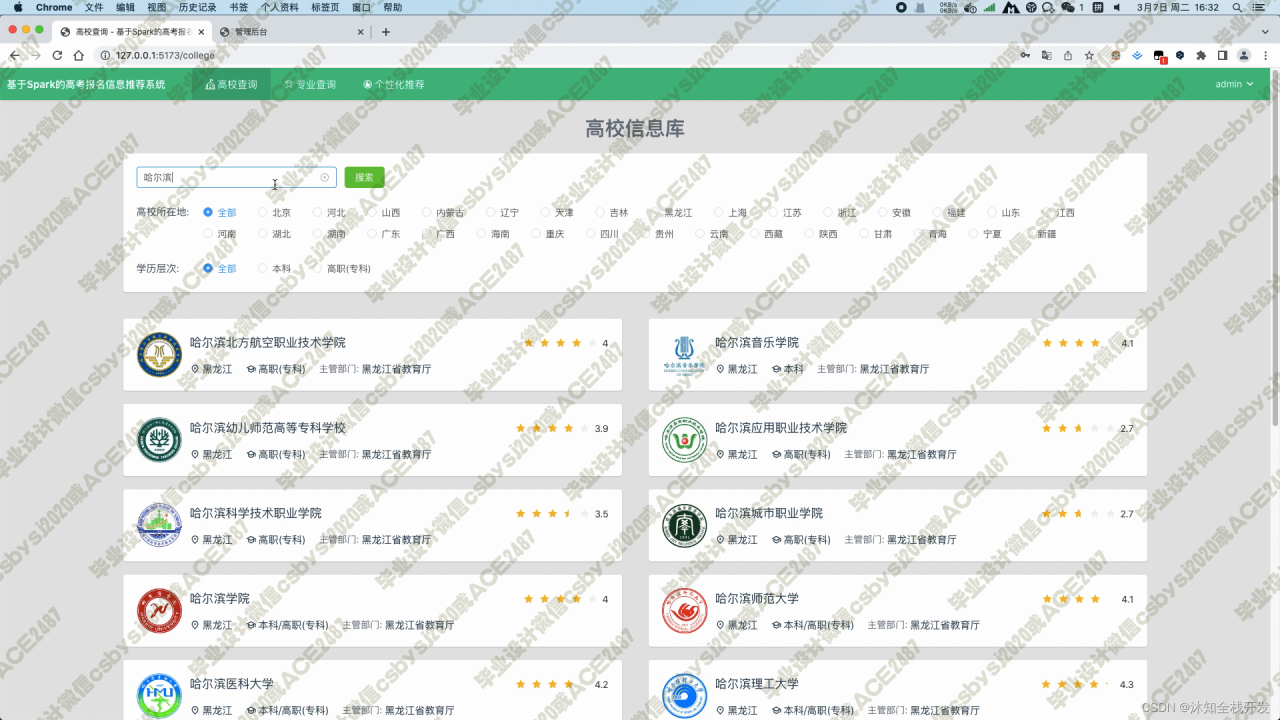Open 哈尔滨音乐学院 name link
Viewport: 1280px width, 720px height.
pyautogui.click(x=757, y=342)
